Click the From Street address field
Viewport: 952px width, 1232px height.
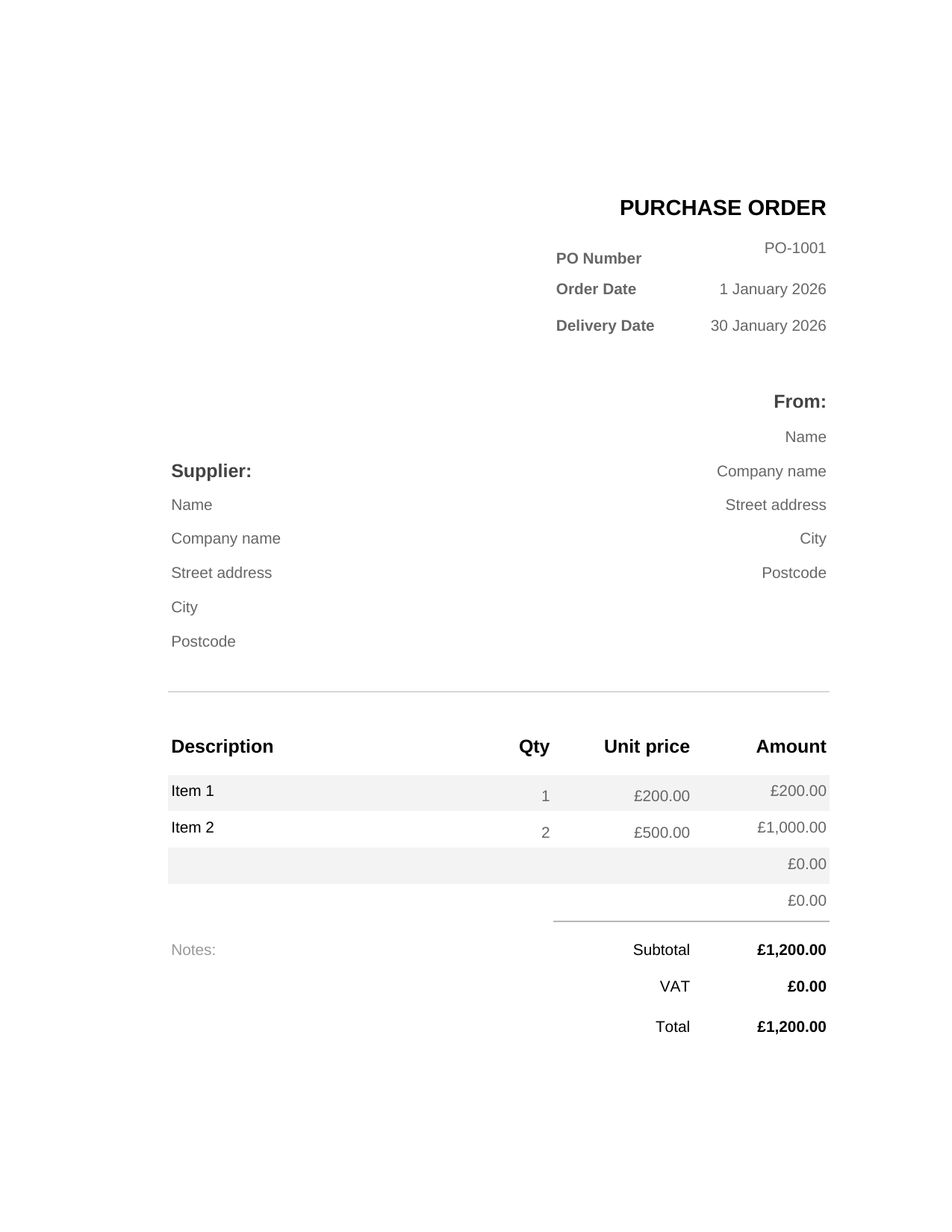[775, 505]
